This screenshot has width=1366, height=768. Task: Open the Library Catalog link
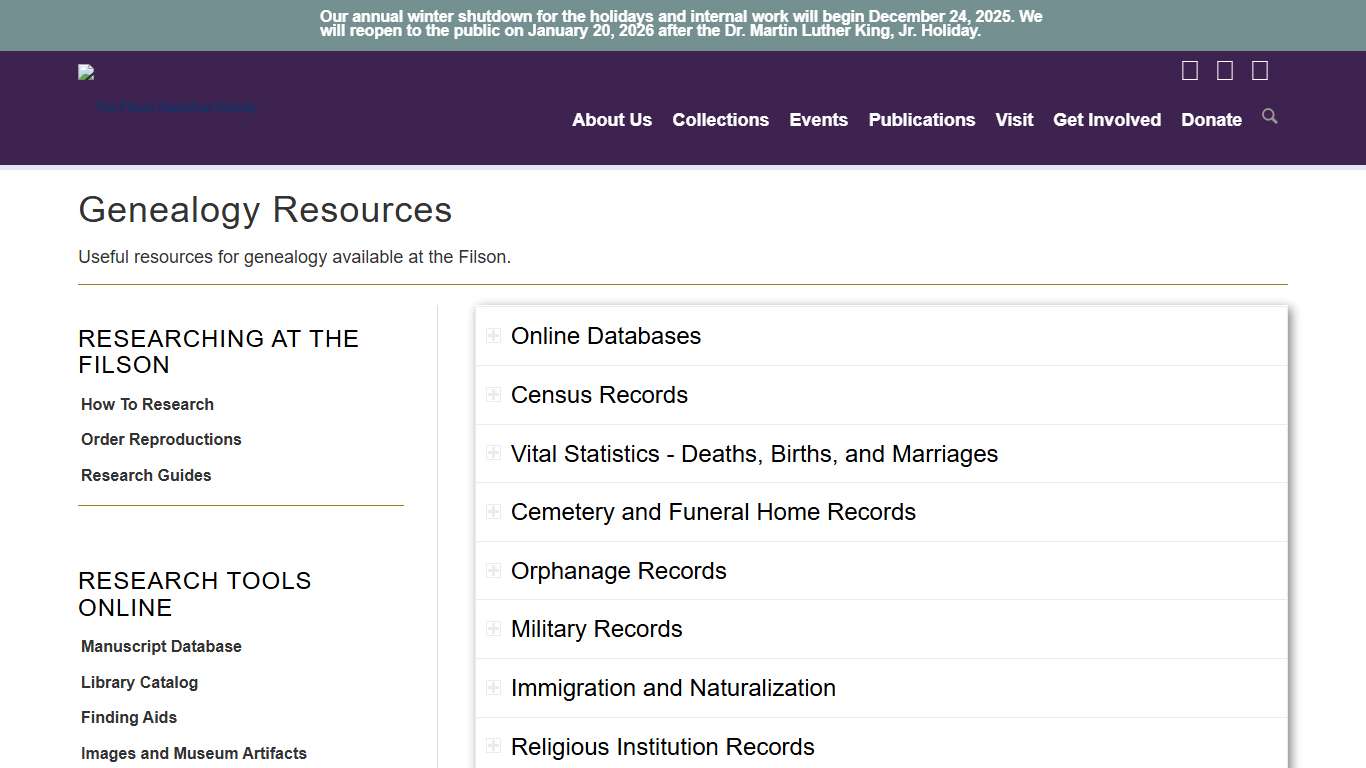tap(139, 682)
